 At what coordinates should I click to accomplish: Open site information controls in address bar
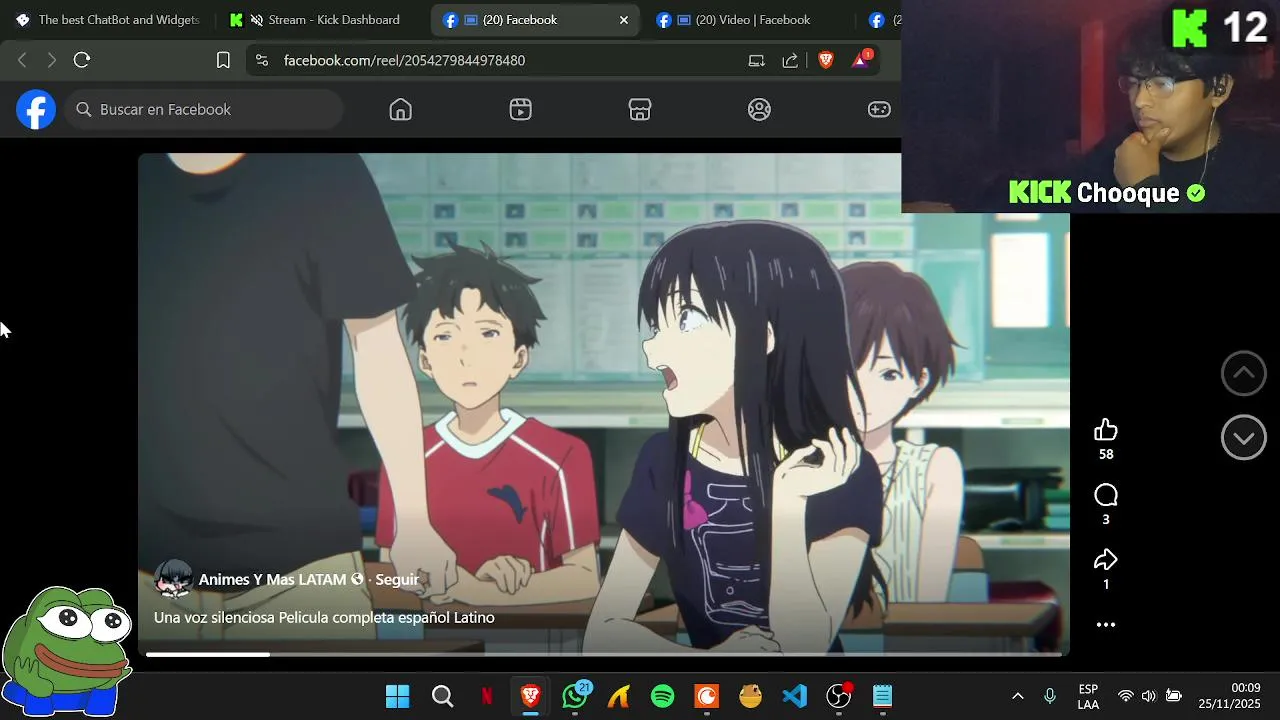pyautogui.click(x=262, y=60)
